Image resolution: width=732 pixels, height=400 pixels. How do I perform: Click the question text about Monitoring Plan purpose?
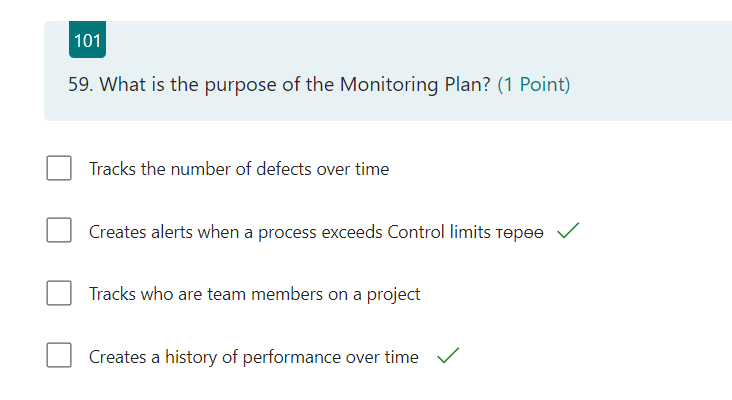(x=280, y=84)
